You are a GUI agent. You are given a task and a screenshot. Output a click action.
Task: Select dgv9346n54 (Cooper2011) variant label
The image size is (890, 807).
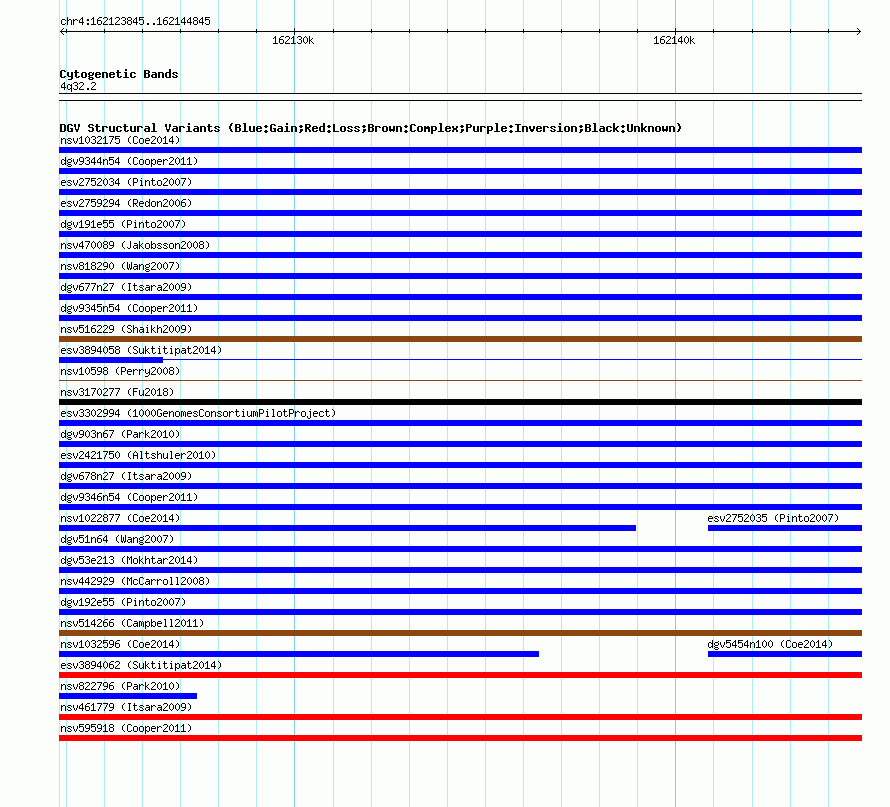pos(129,497)
